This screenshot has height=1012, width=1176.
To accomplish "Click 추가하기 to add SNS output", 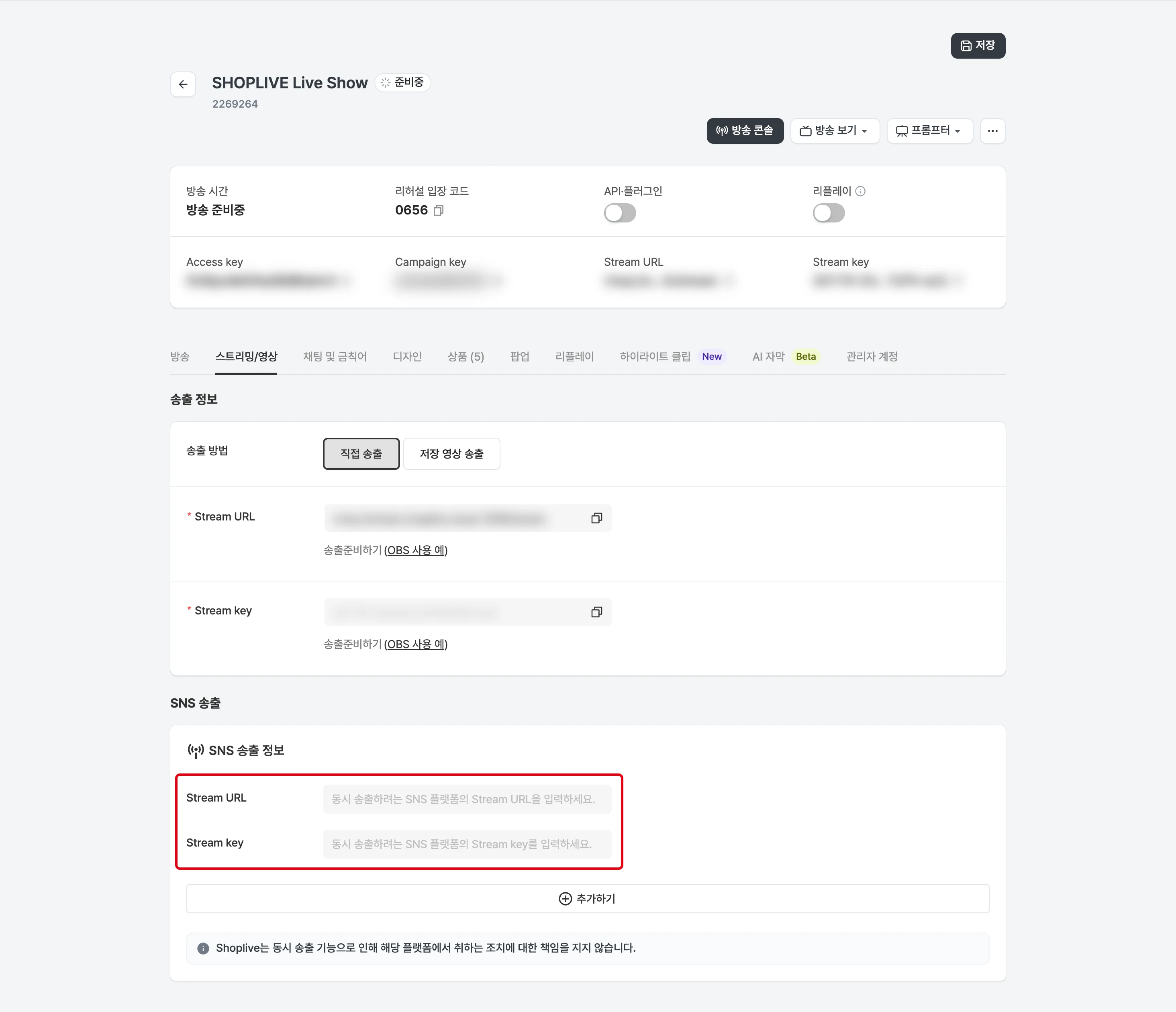I will pyautogui.click(x=588, y=898).
